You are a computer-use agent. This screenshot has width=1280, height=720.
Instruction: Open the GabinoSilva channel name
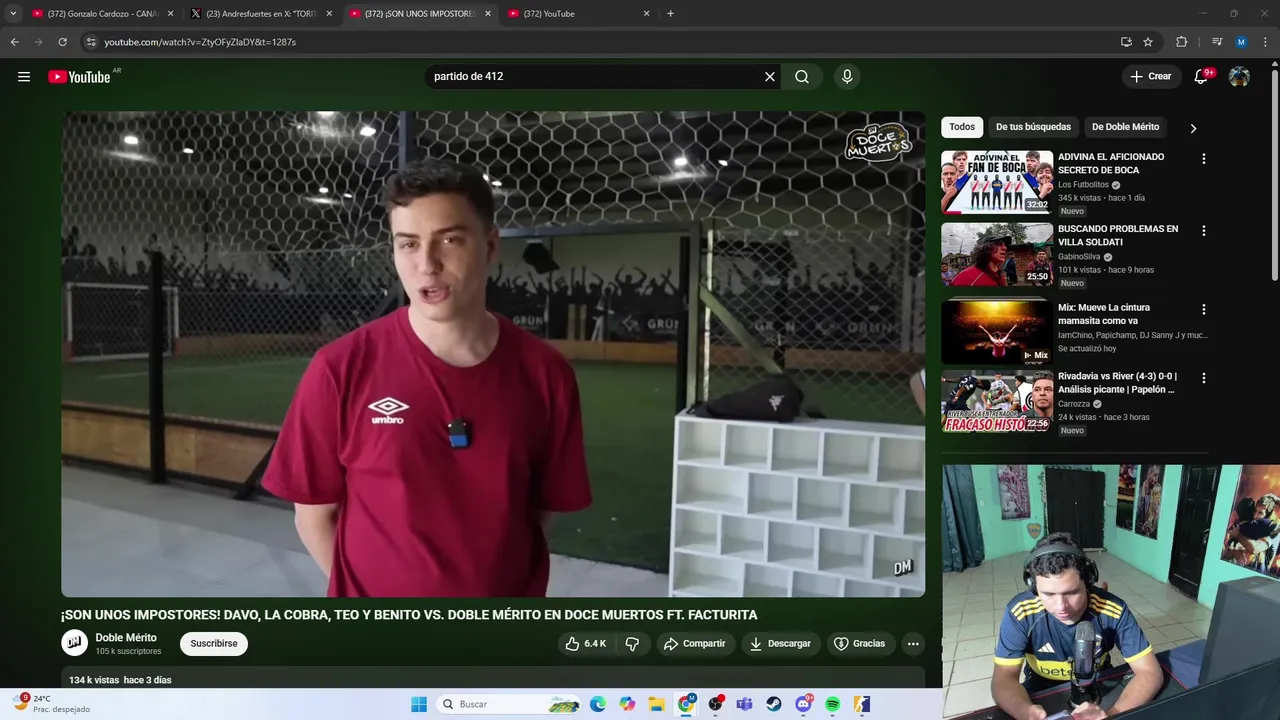coord(1079,257)
